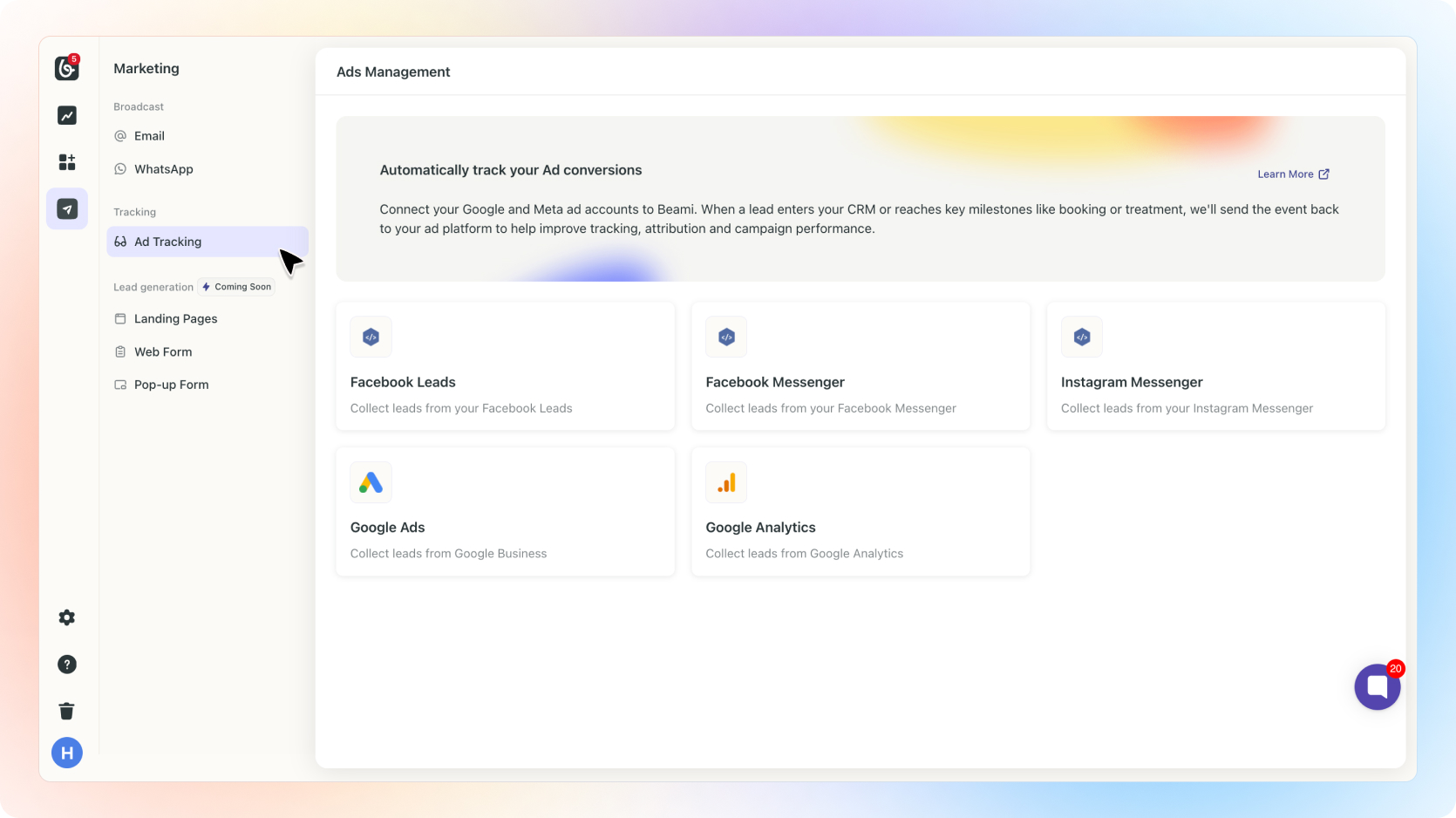
Task: Click the Beami logo with notification badge
Action: click(67, 68)
